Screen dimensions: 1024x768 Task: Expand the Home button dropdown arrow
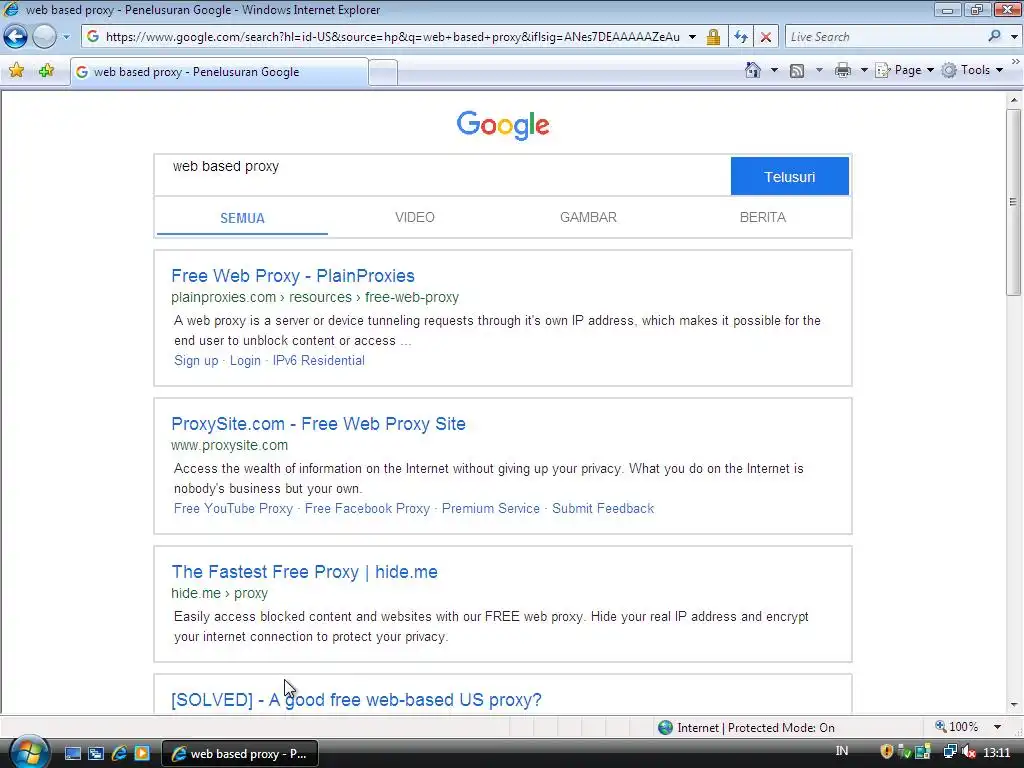(775, 70)
